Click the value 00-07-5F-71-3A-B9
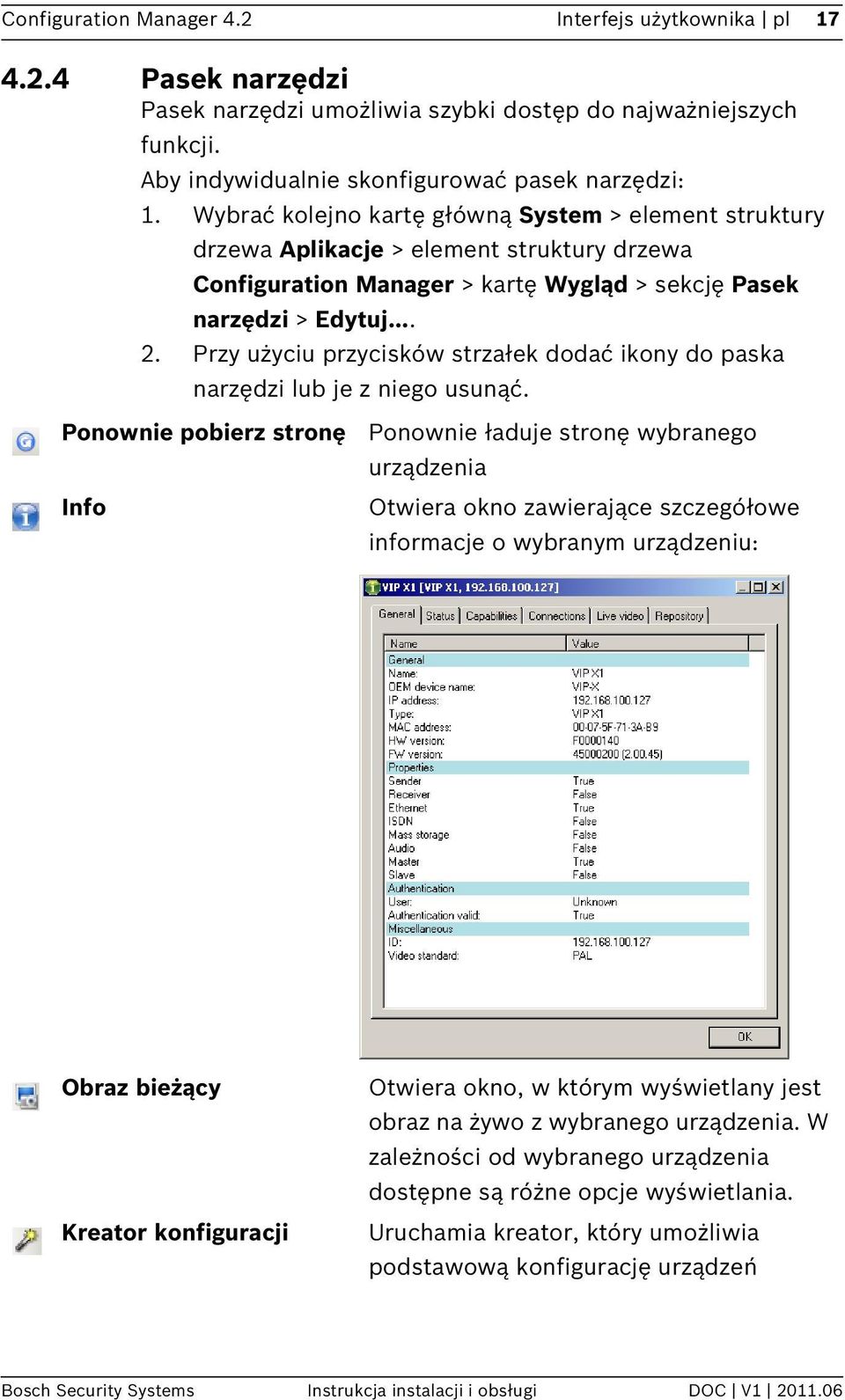Viewport: 845px width, 1400px height. [x=615, y=728]
